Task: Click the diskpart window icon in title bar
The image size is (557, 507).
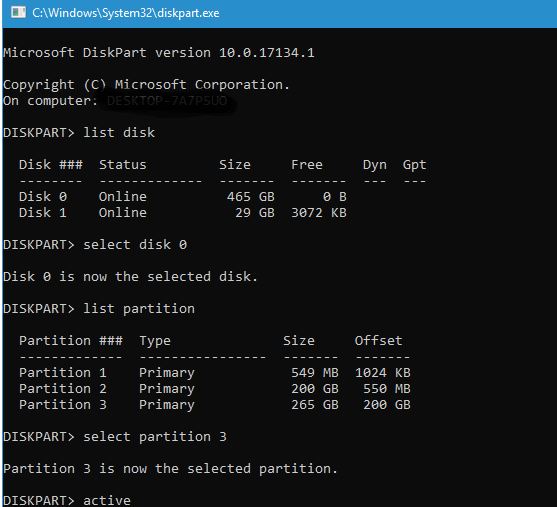Action: (x=18, y=13)
